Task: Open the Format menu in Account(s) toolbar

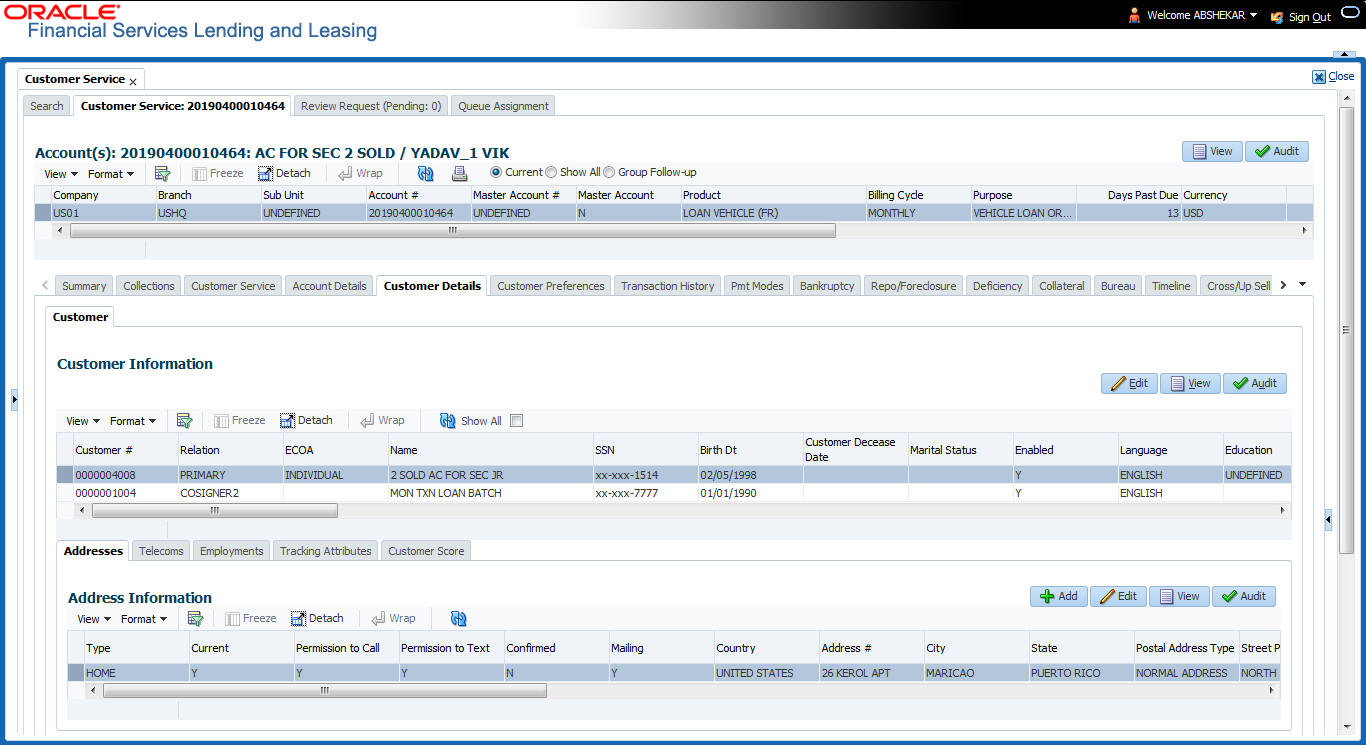Action: tap(111, 174)
